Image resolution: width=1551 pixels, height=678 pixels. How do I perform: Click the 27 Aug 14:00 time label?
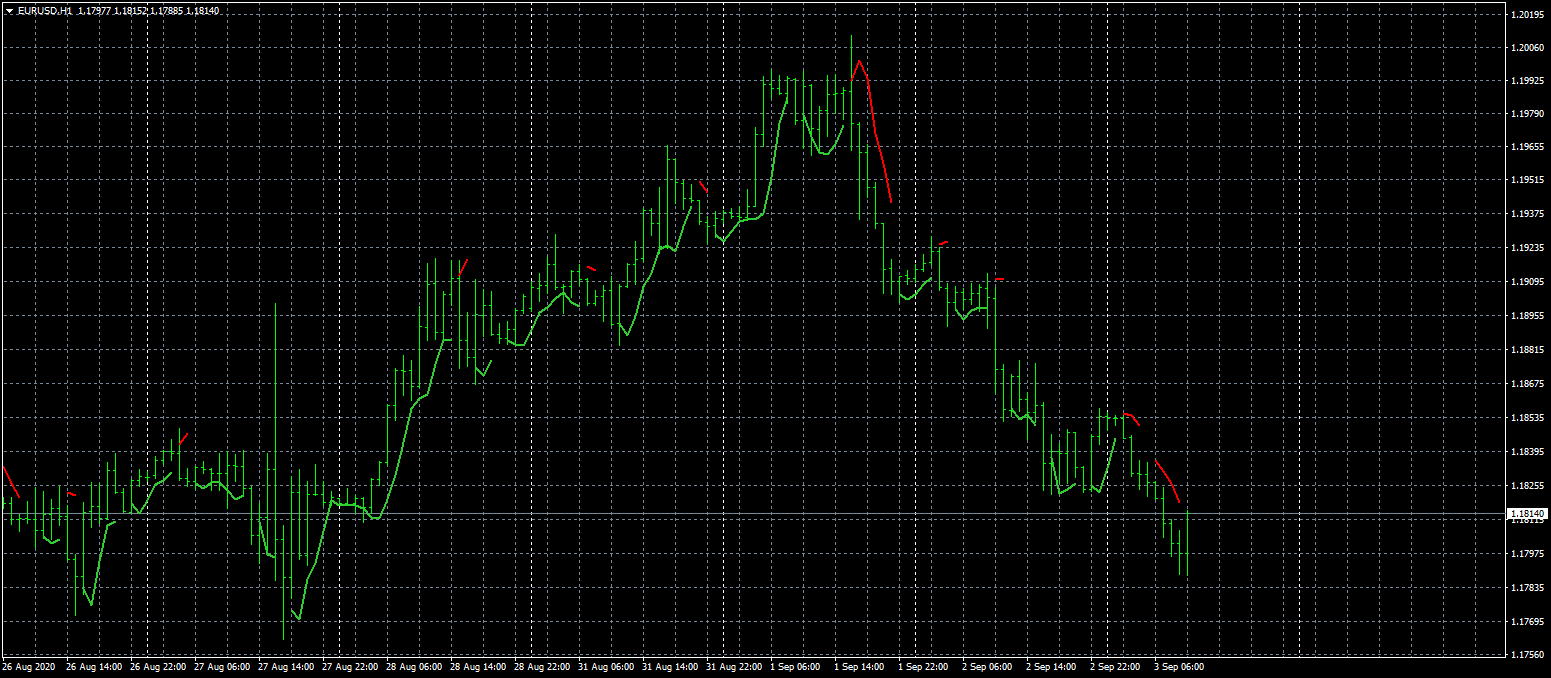click(286, 667)
